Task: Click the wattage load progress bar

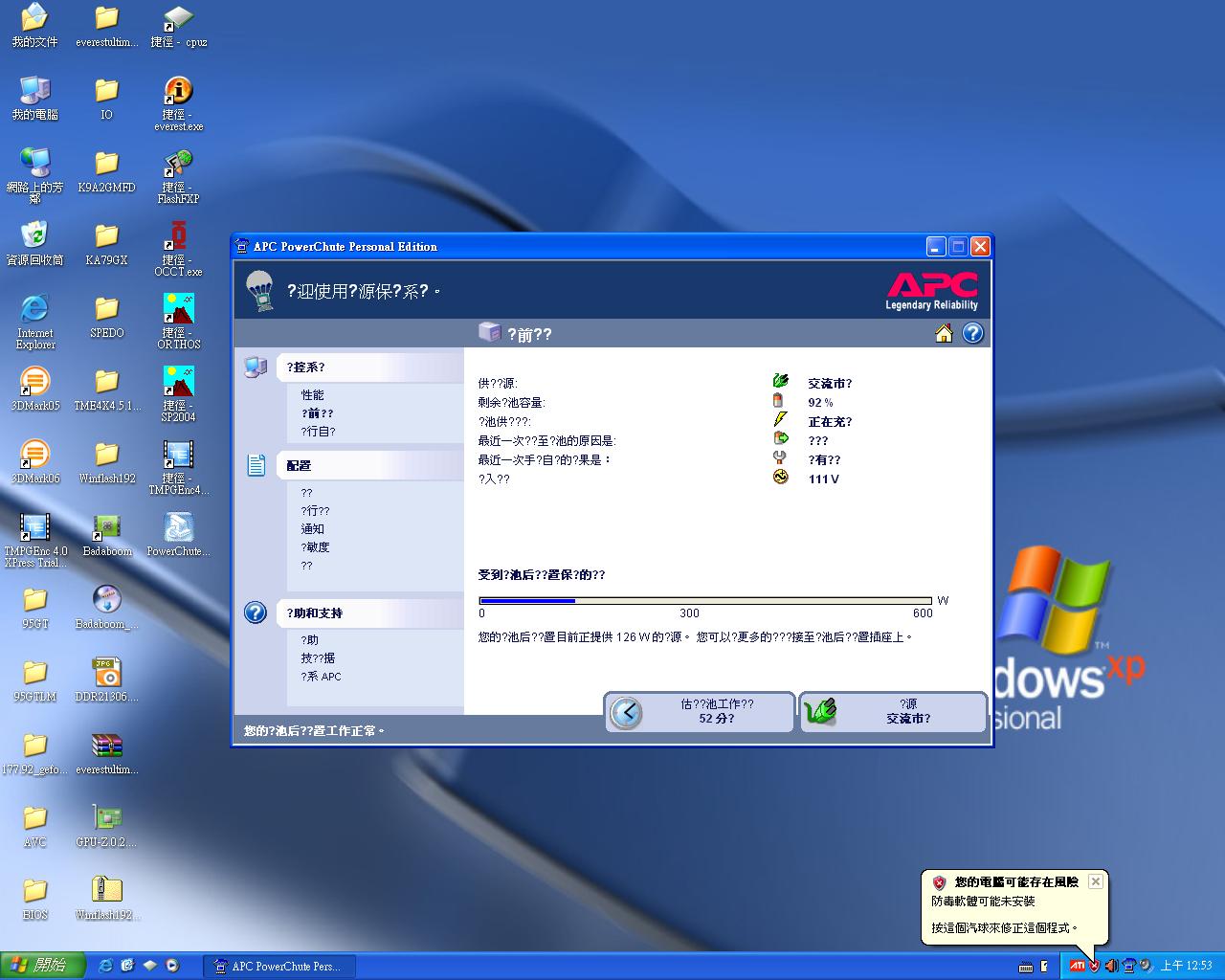Action: point(705,601)
